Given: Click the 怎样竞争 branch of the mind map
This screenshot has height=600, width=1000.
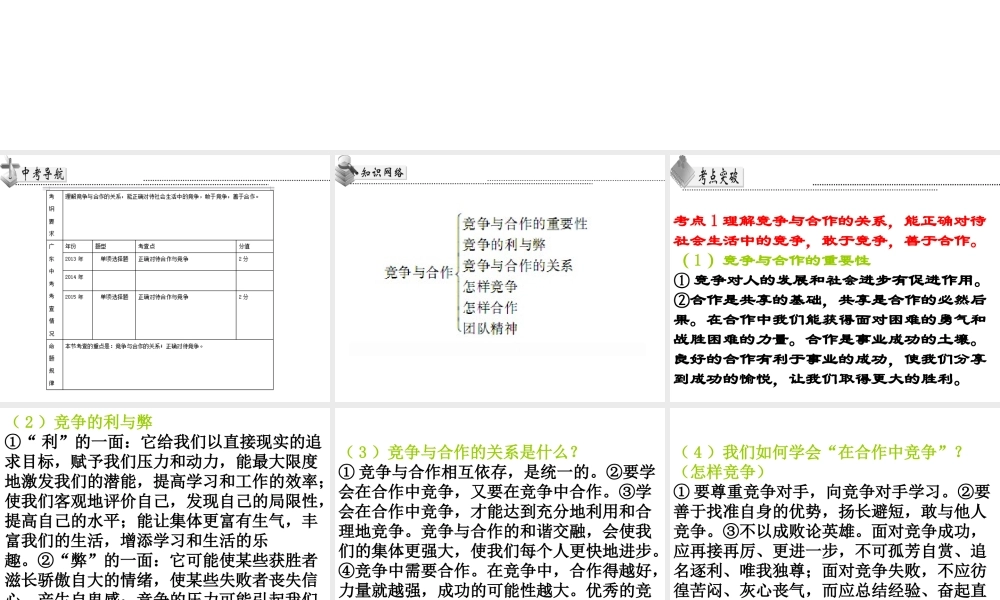Looking at the screenshot, I should (x=490, y=287).
